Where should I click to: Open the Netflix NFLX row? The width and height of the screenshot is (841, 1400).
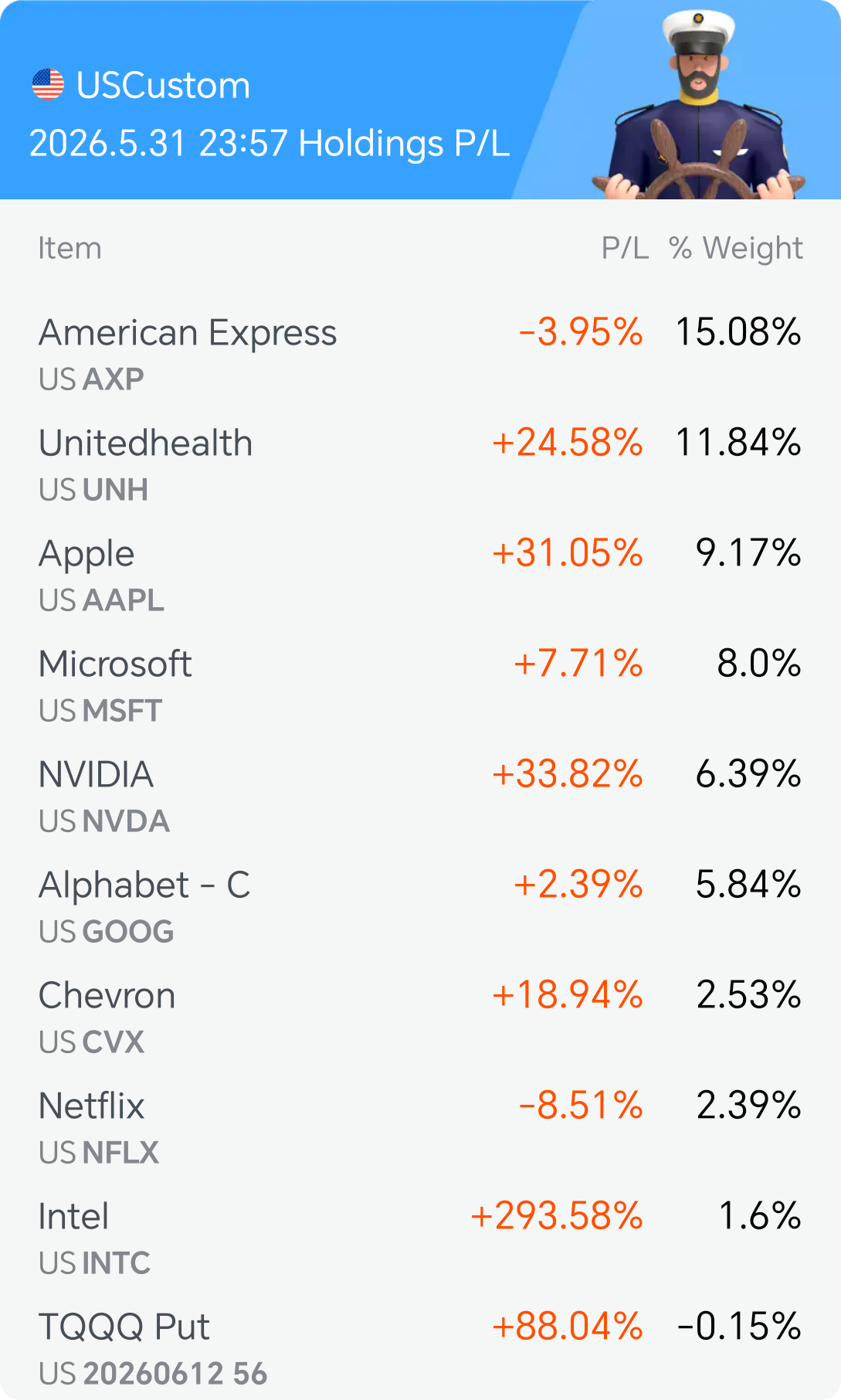coord(420,1128)
